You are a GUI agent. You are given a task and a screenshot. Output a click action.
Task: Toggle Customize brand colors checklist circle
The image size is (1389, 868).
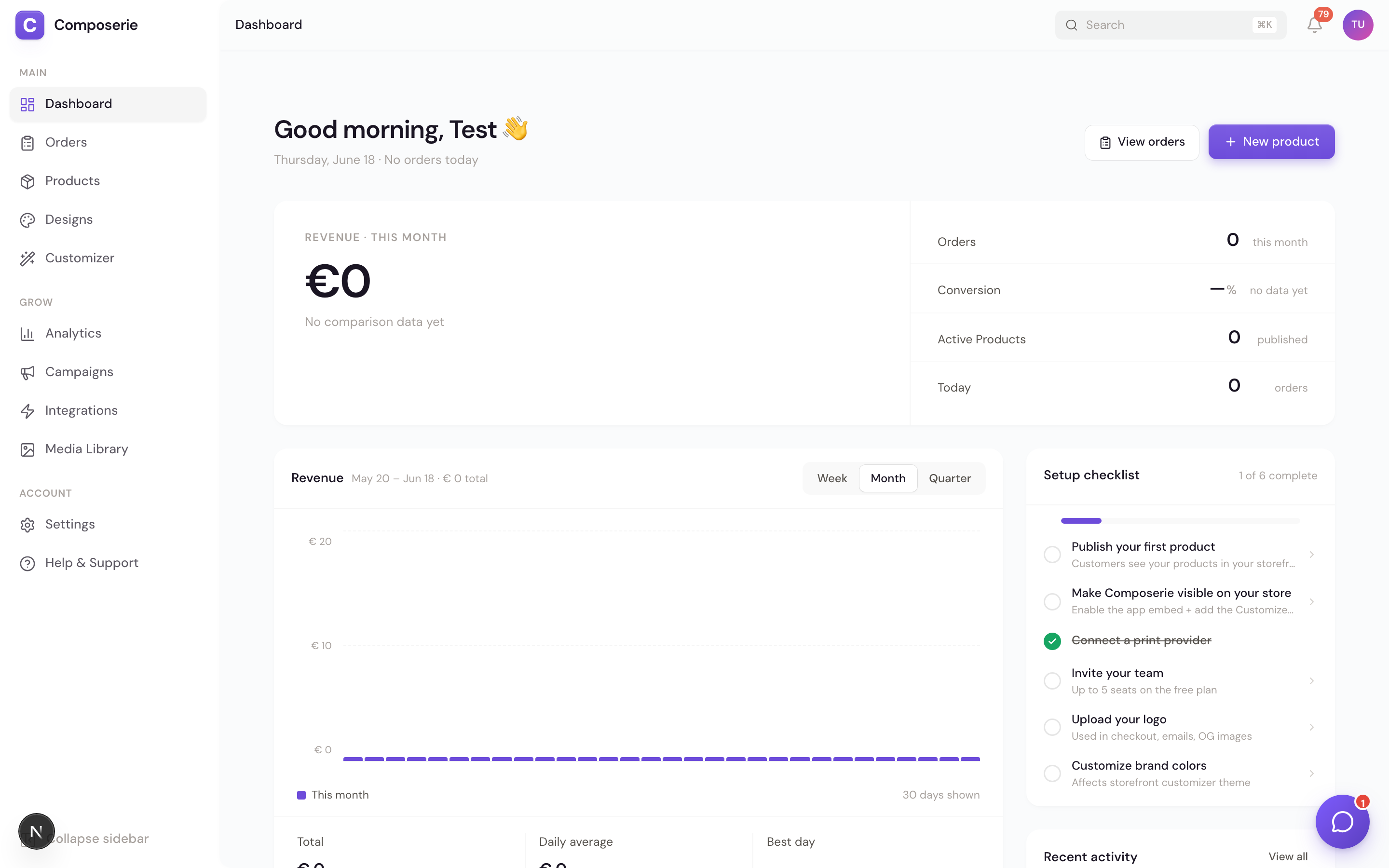(x=1052, y=773)
